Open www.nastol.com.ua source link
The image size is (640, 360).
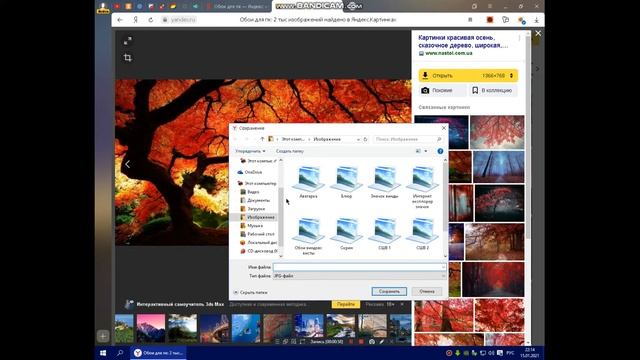click(x=448, y=53)
